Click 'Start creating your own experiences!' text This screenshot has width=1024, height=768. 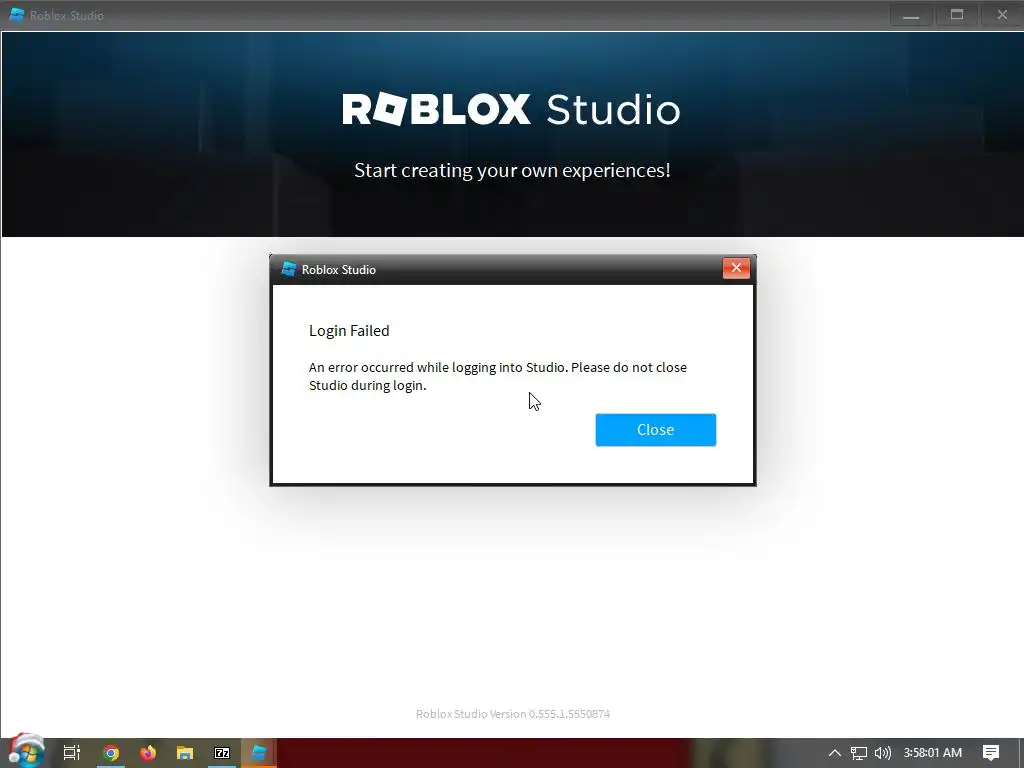pyautogui.click(x=512, y=170)
